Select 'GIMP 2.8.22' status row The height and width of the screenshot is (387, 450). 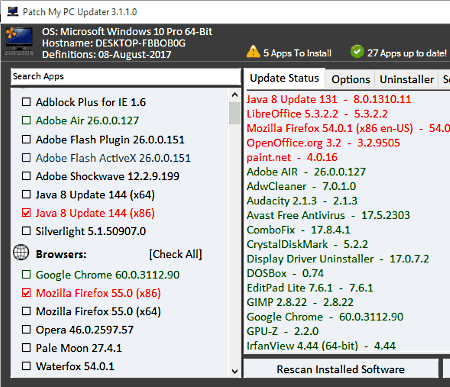[300, 302]
